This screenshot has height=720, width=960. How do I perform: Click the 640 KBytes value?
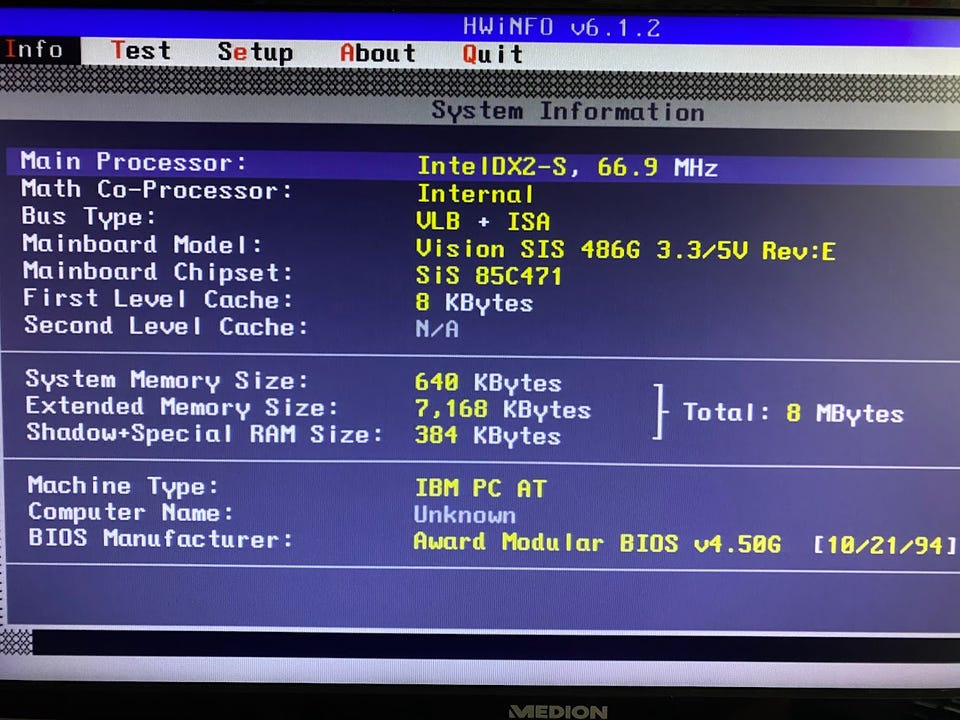coord(488,383)
